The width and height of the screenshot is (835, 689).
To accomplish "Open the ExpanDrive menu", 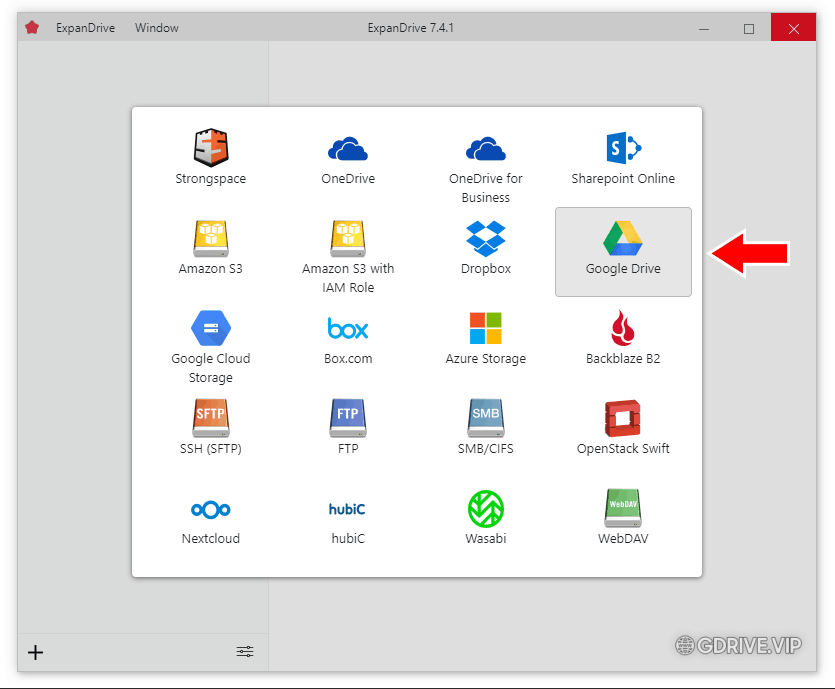I will pos(85,28).
